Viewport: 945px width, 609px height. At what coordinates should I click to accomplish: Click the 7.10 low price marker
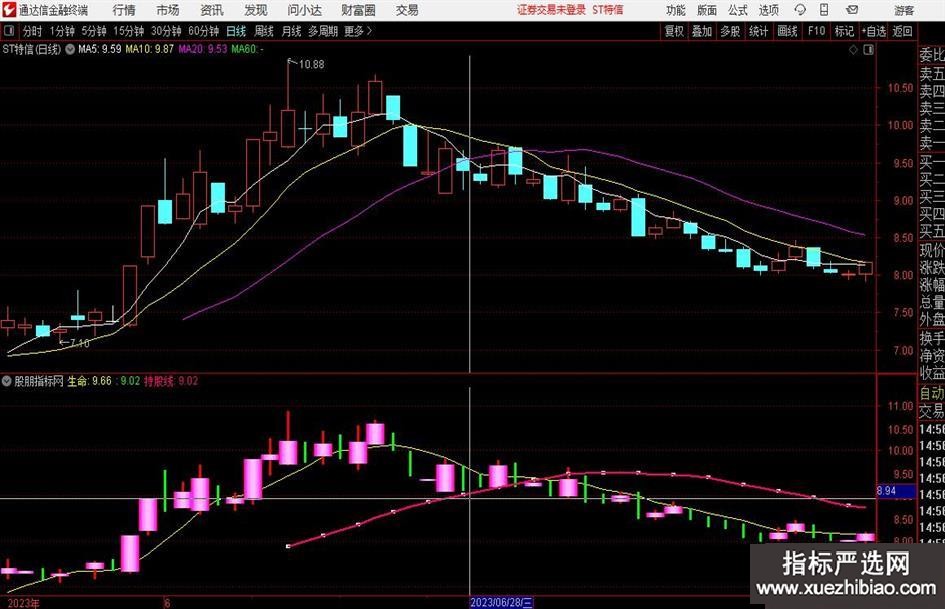coord(80,344)
